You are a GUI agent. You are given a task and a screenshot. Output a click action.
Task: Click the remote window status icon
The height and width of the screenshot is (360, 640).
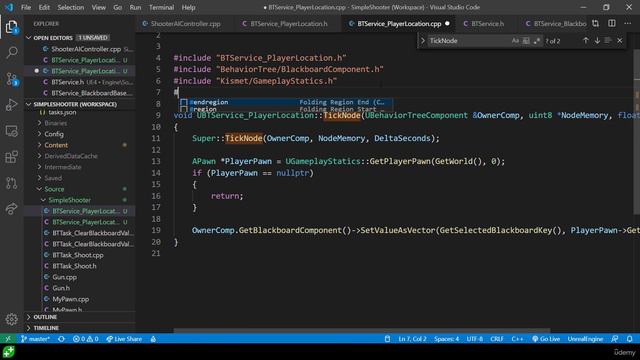(x=8, y=339)
